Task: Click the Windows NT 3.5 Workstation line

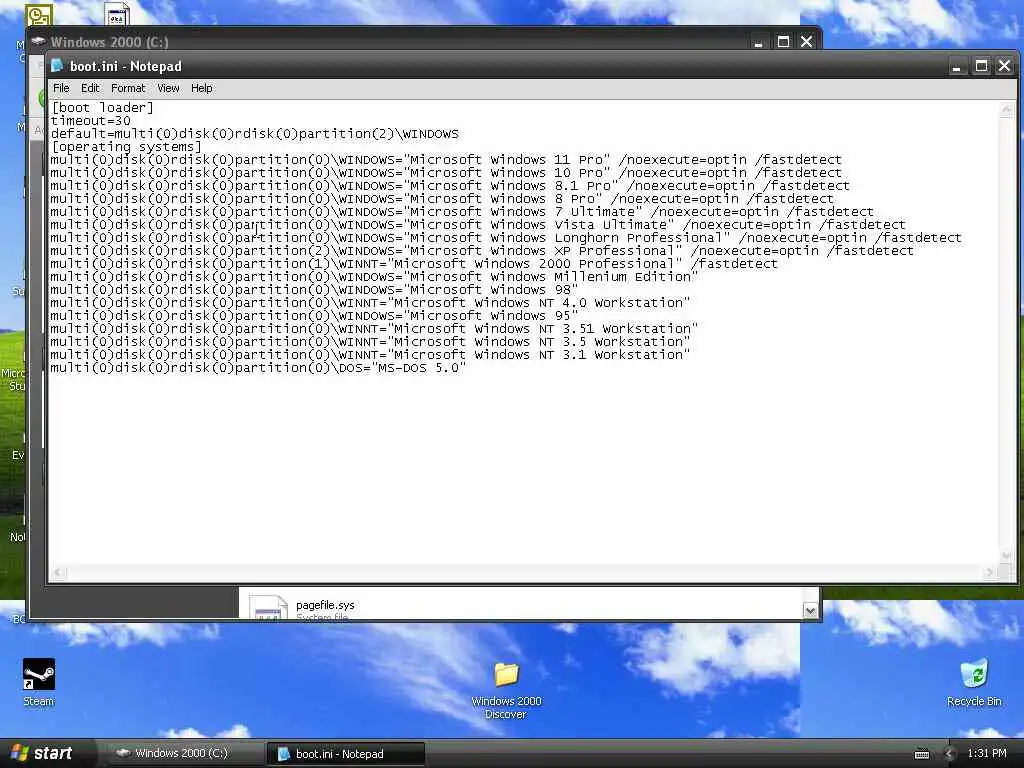Action: point(370,343)
